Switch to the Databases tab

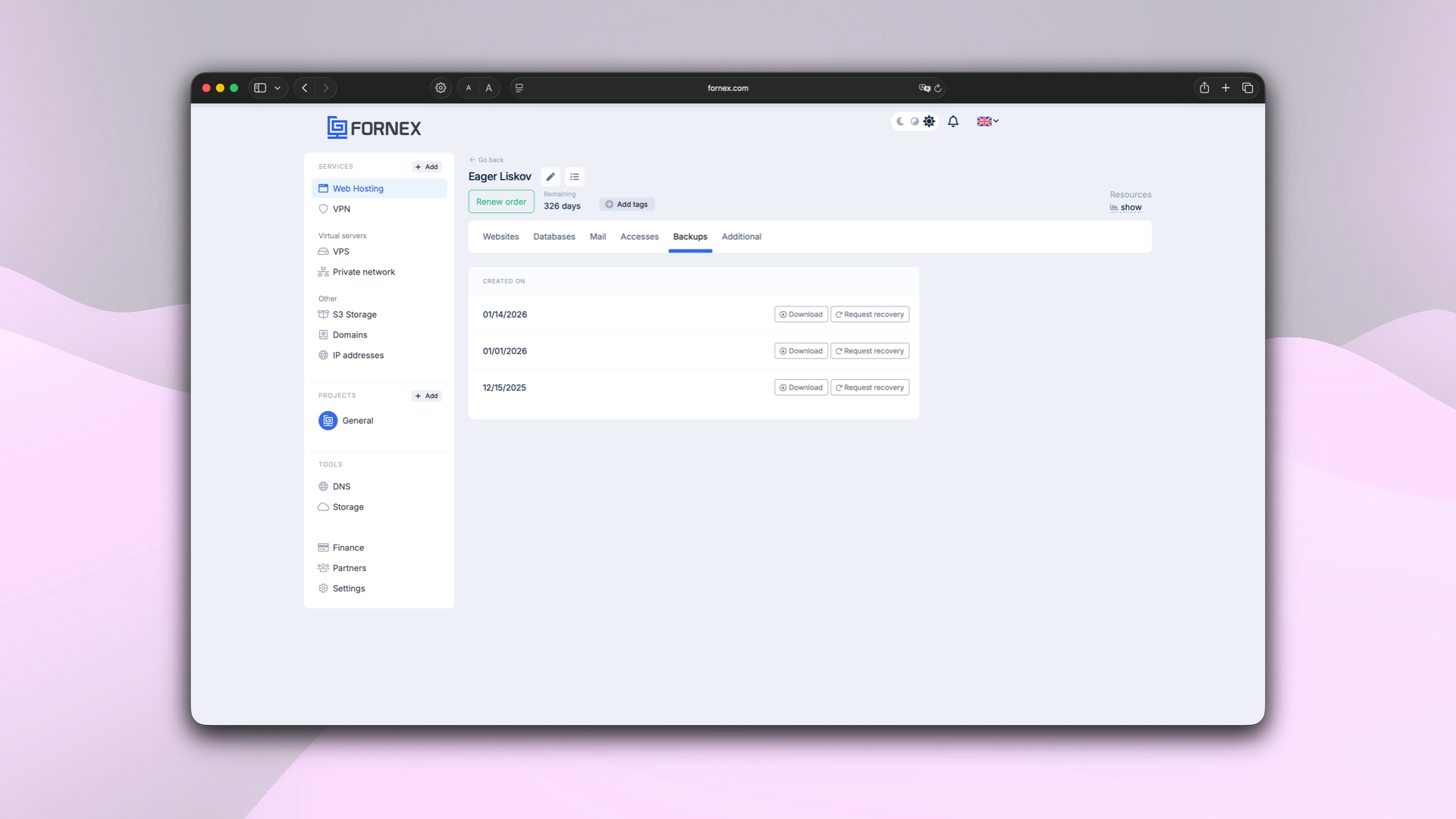click(554, 237)
